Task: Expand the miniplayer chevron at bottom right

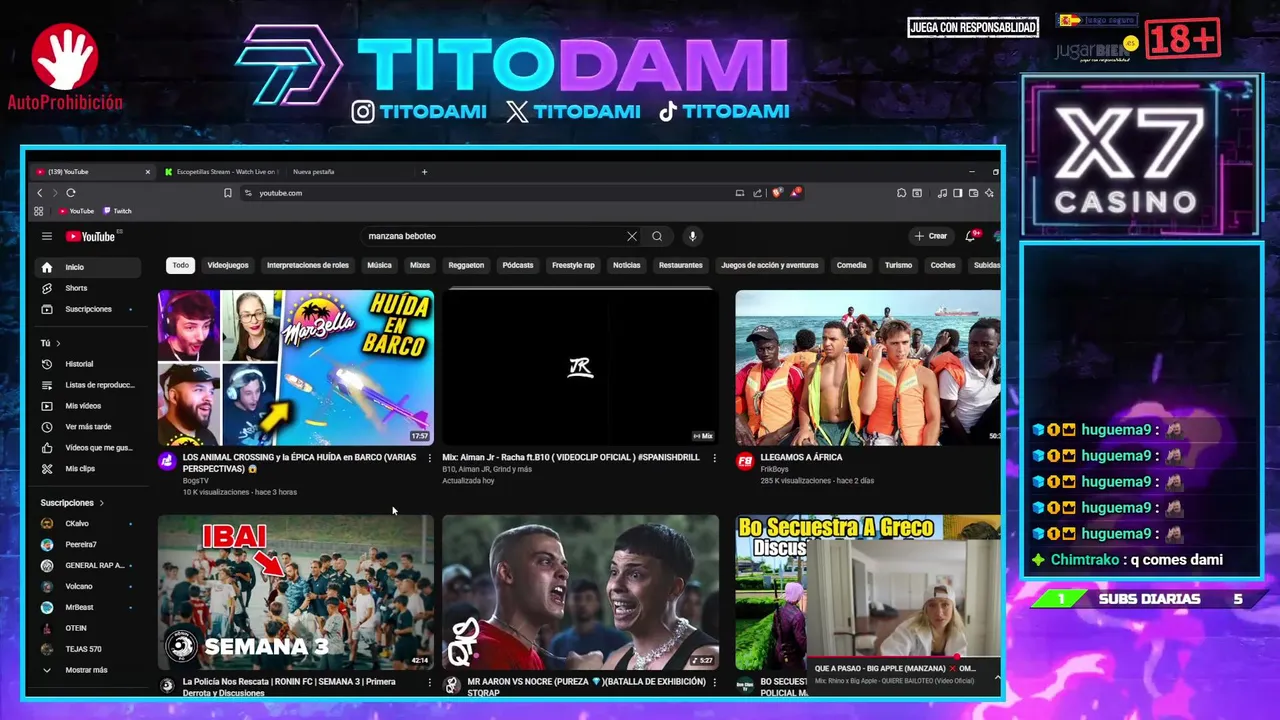Action: coord(997,678)
